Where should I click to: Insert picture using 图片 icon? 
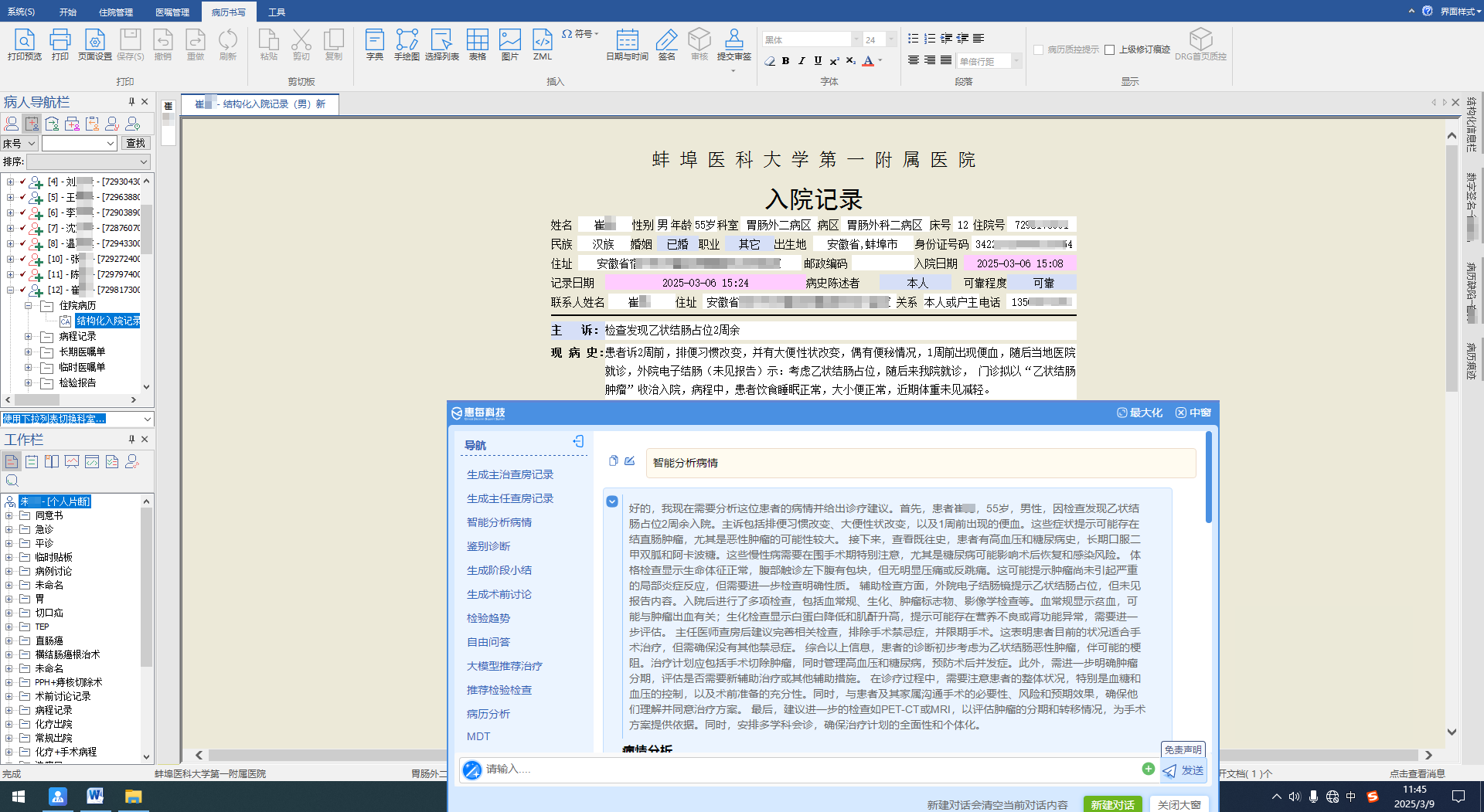[x=509, y=44]
